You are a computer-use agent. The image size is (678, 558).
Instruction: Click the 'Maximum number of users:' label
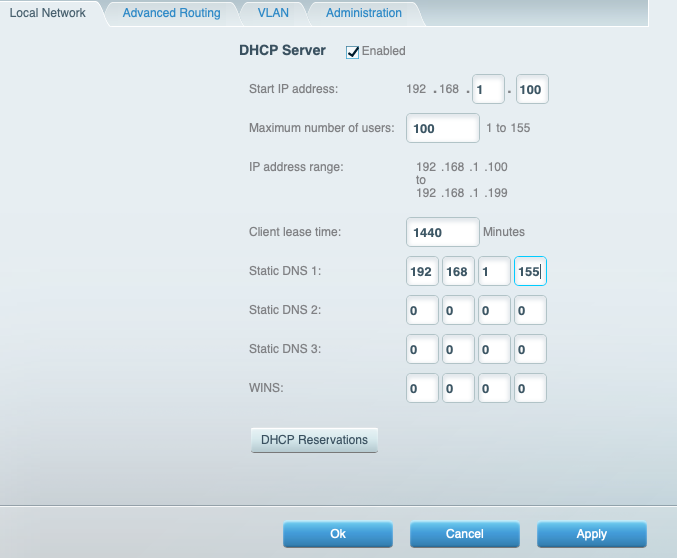click(322, 128)
